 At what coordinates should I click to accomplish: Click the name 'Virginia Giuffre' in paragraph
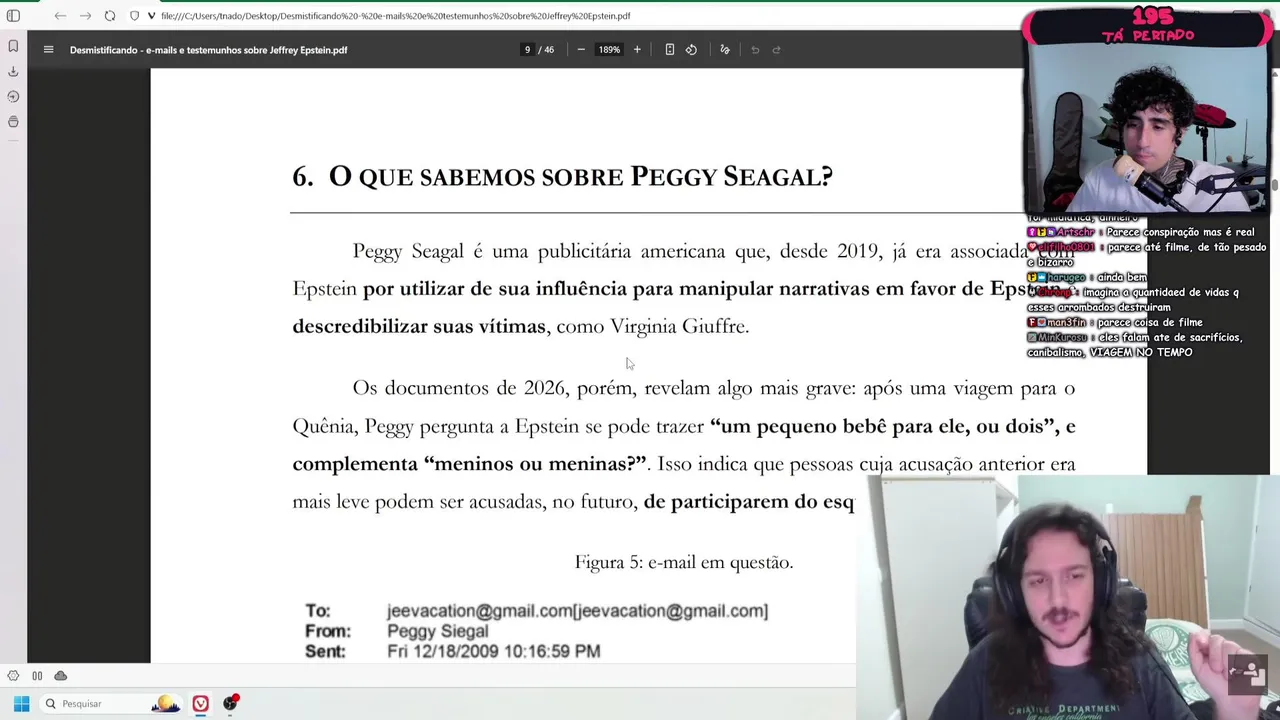tap(679, 326)
